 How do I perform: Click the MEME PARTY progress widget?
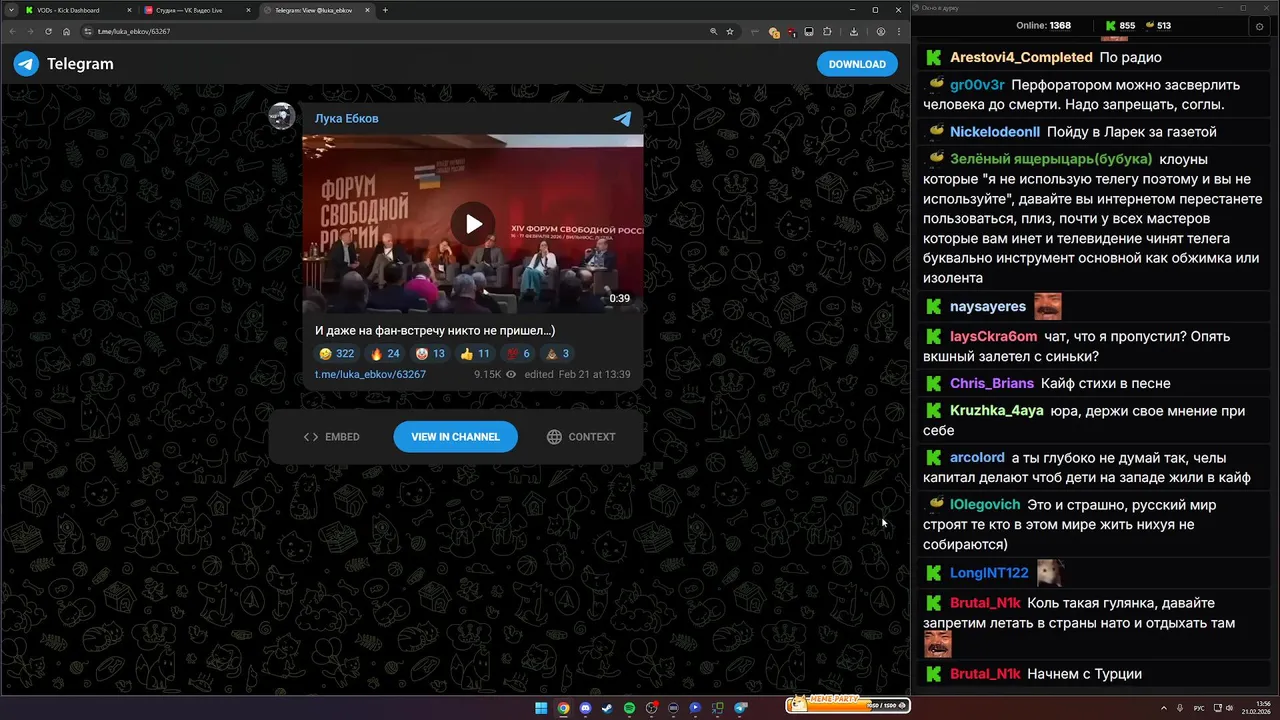pos(847,705)
